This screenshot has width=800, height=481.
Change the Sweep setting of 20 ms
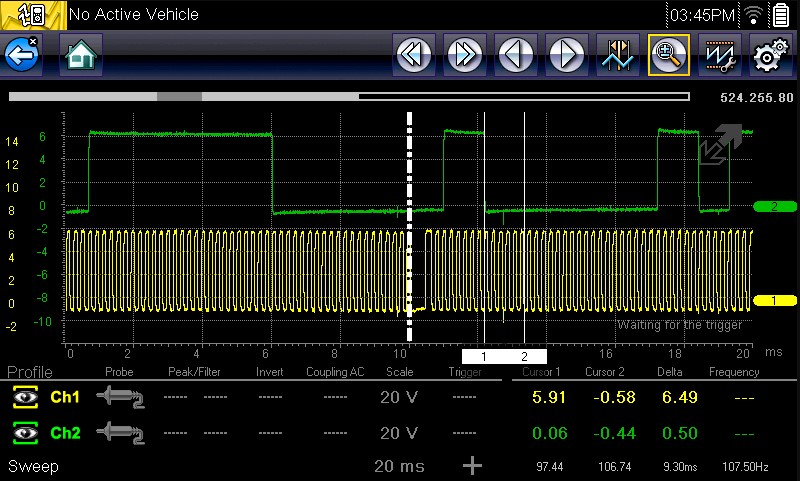[x=398, y=467]
